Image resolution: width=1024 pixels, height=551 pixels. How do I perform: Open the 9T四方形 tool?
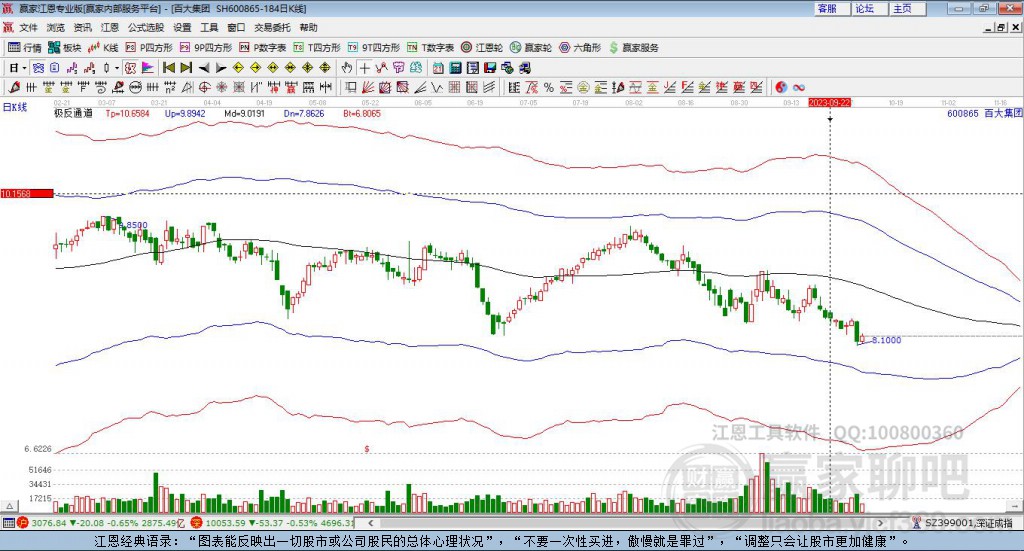pos(374,48)
